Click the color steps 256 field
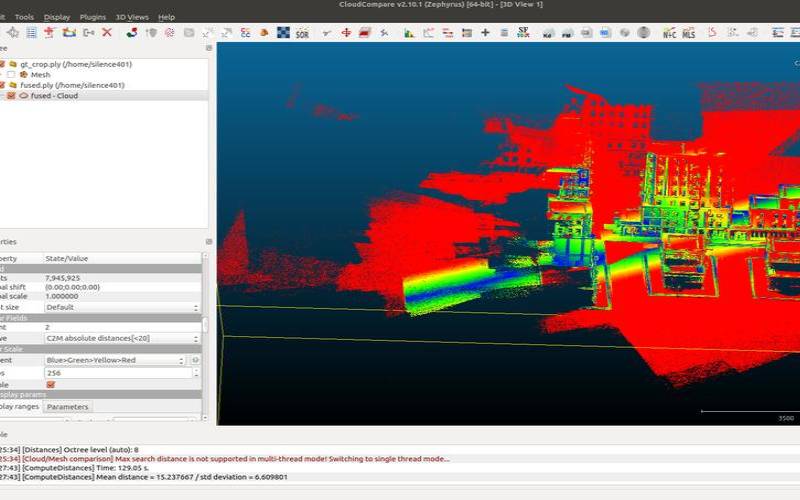Image resolution: width=800 pixels, height=500 pixels. [x=118, y=373]
